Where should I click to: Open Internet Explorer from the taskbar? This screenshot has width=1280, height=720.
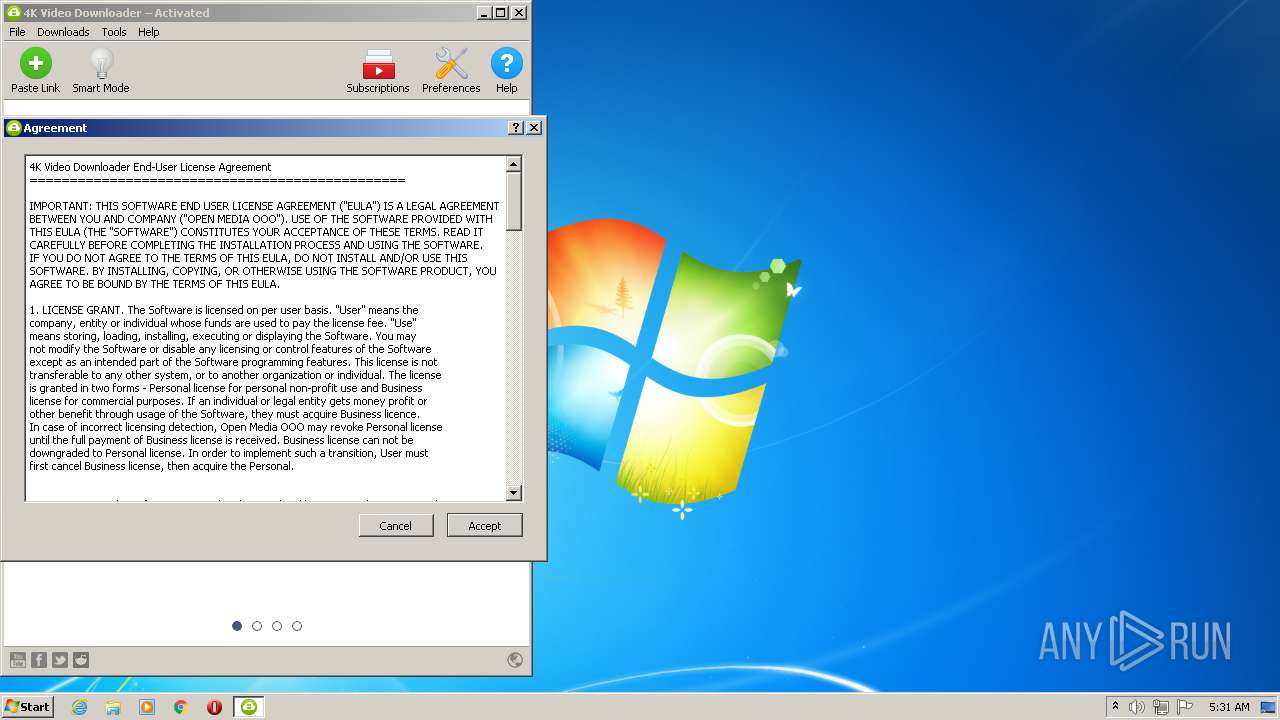click(80, 707)
